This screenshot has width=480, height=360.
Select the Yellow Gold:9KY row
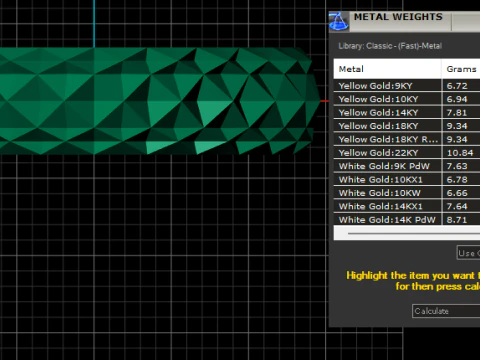[x=407, y=86]
